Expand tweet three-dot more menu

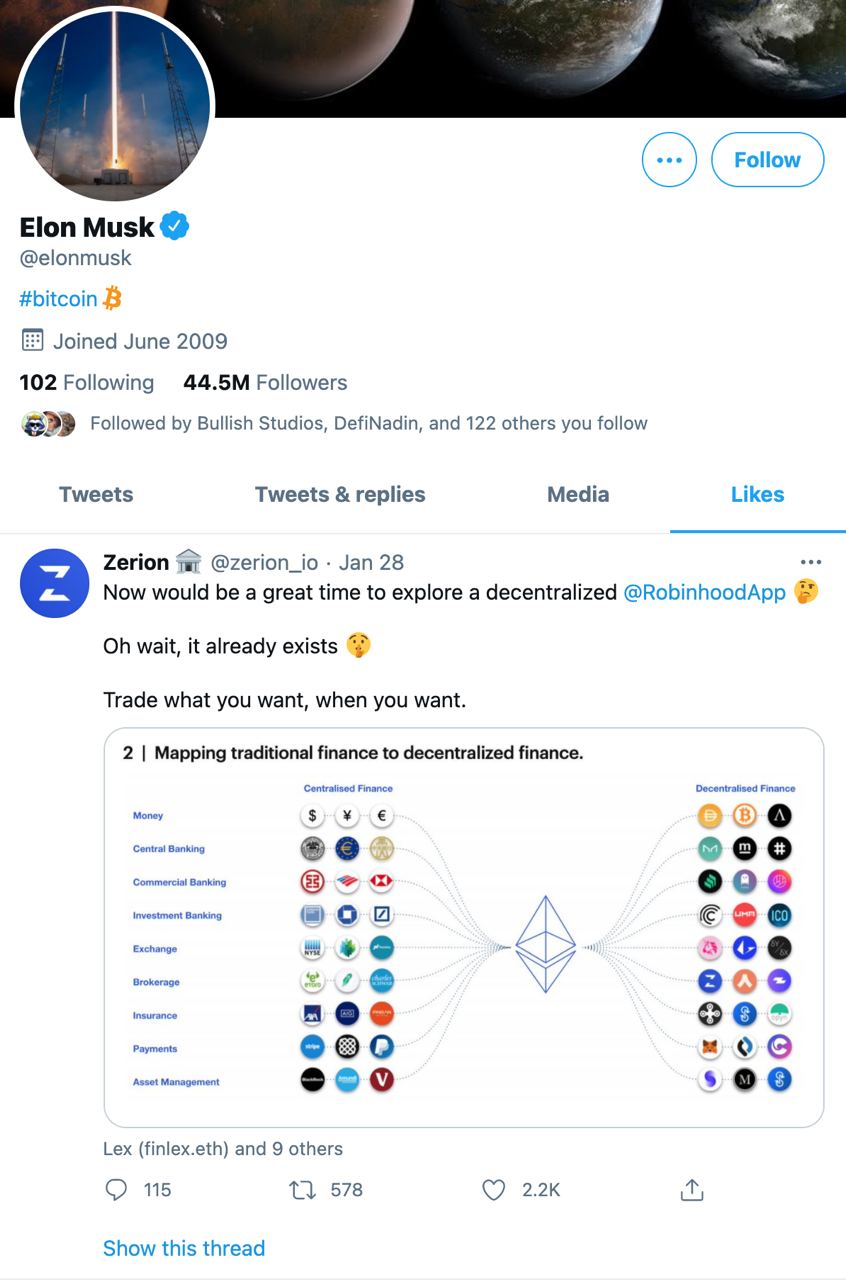(x=811, y=562)
